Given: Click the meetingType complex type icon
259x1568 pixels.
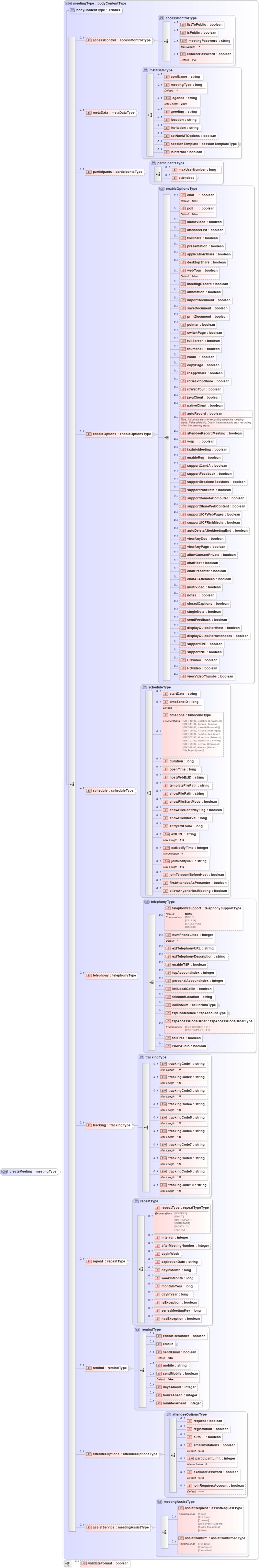Looking at the screenshot, I should point(68,3).
